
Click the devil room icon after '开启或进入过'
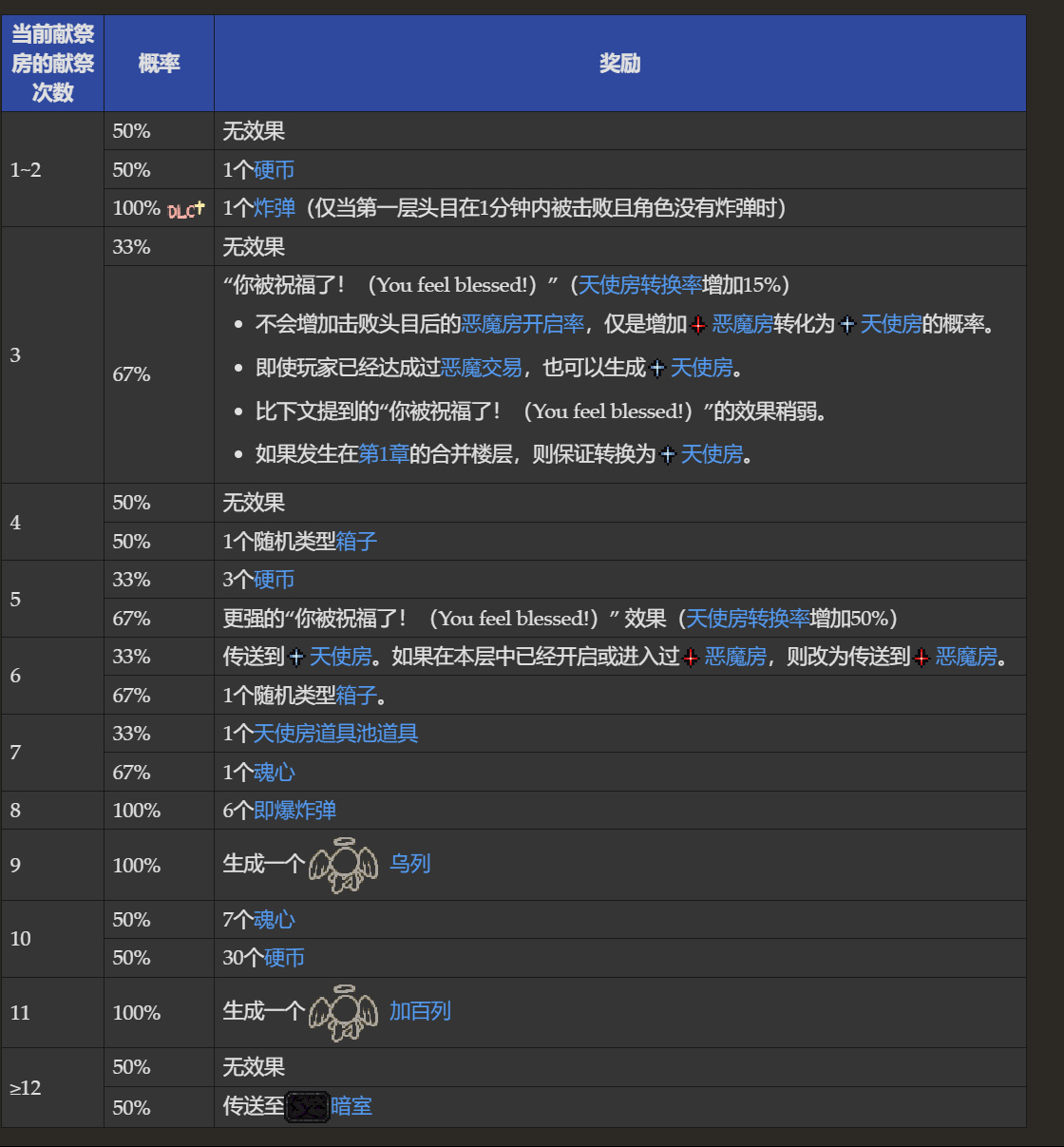[691, 657]
